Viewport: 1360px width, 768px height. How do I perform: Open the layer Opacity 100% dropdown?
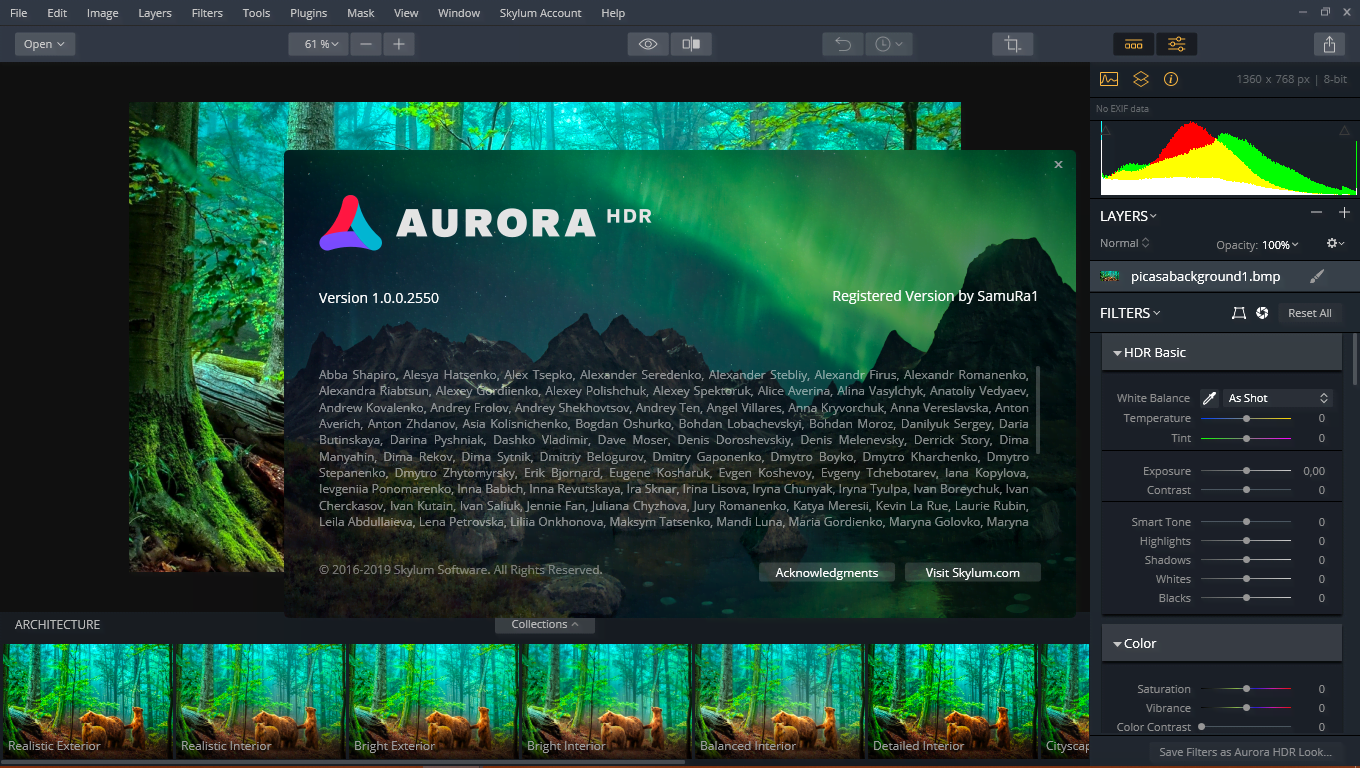pos(1280,245)
